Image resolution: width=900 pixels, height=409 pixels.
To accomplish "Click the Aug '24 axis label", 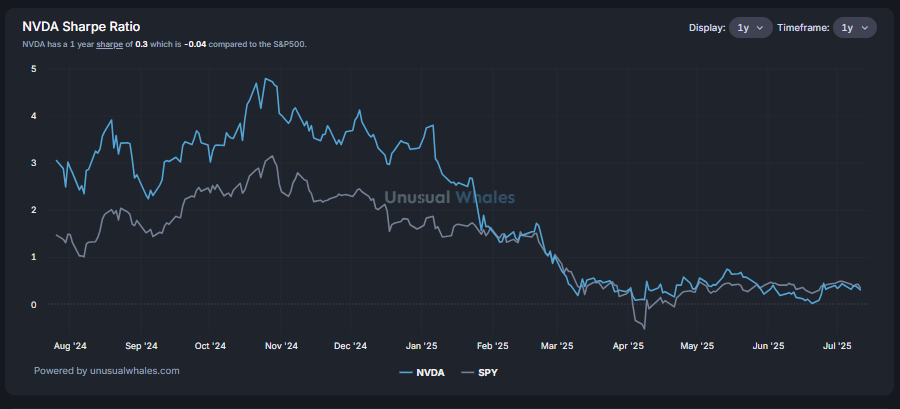I will (x=72, y=346).
